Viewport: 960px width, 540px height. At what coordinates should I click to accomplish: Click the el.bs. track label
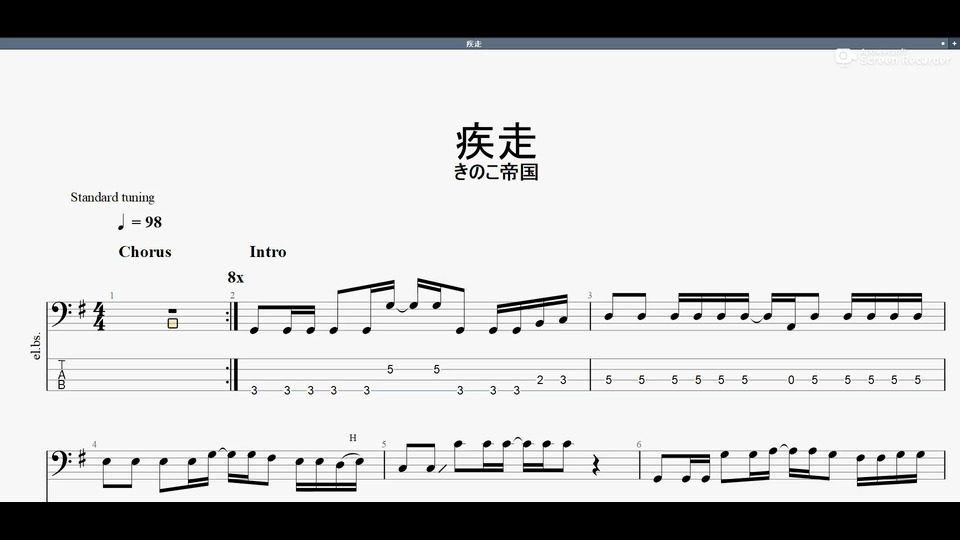37,346
